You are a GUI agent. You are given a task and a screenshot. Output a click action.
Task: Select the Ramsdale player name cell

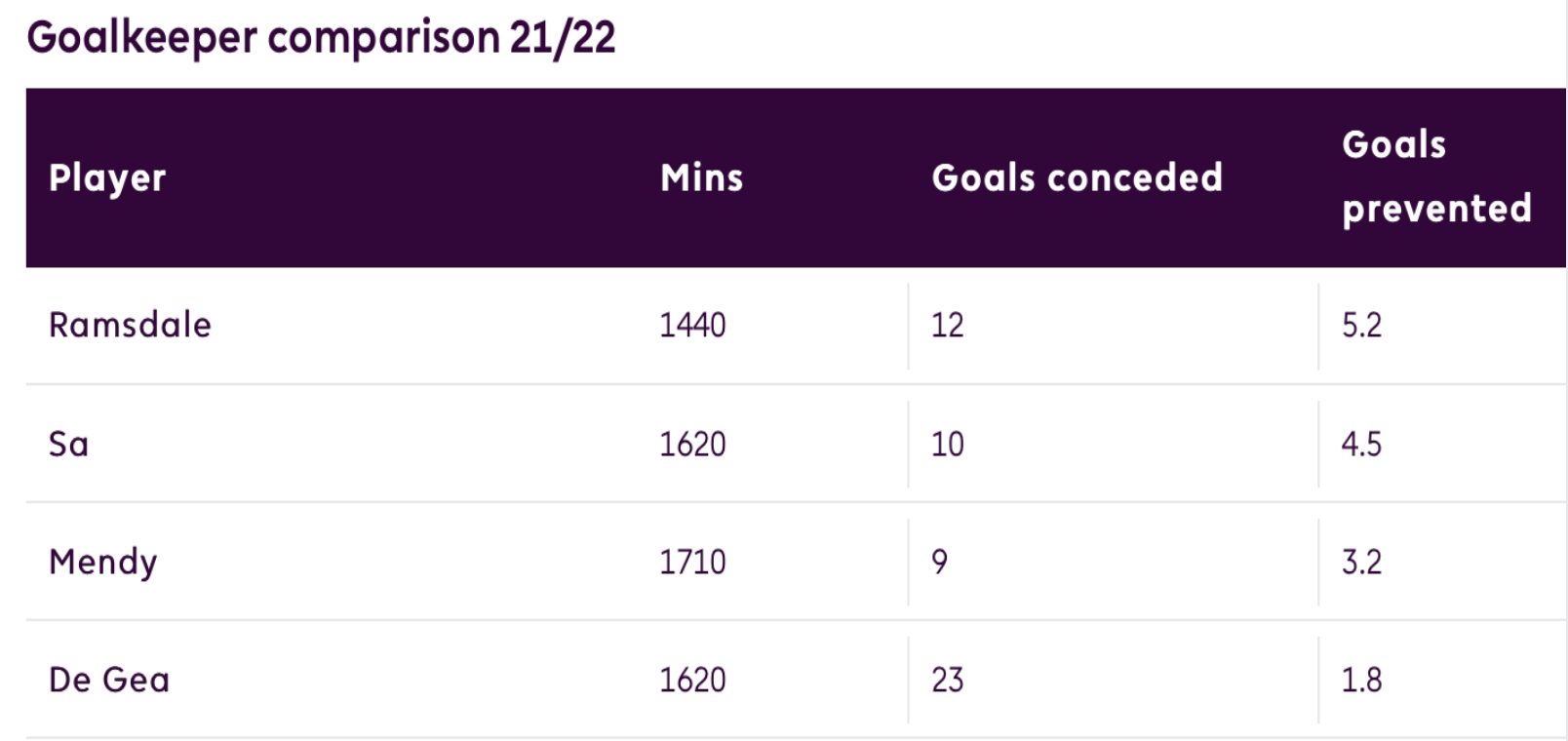tap(130, 325)
